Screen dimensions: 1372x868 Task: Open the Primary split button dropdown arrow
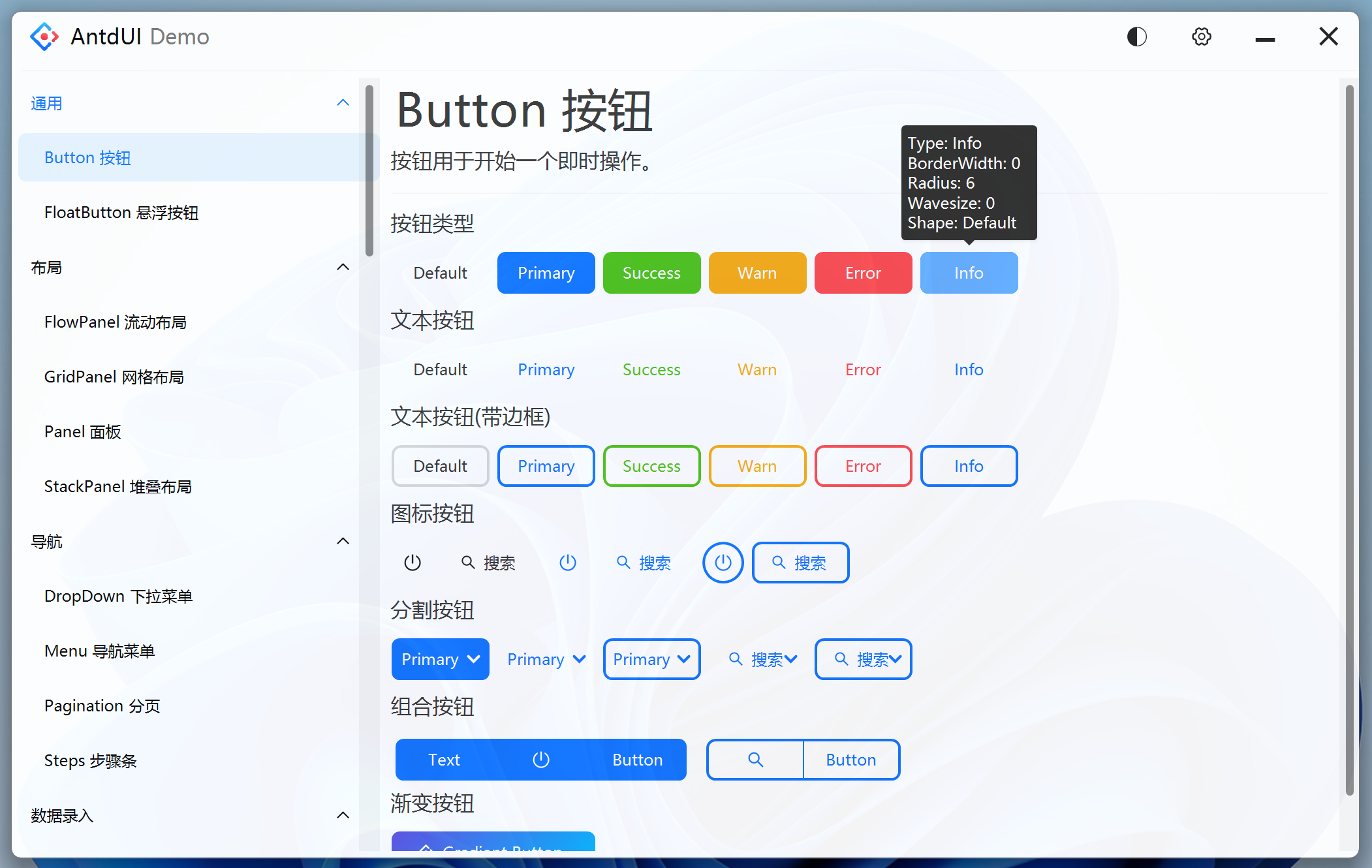pyautogui.click(x=473, y=659)
